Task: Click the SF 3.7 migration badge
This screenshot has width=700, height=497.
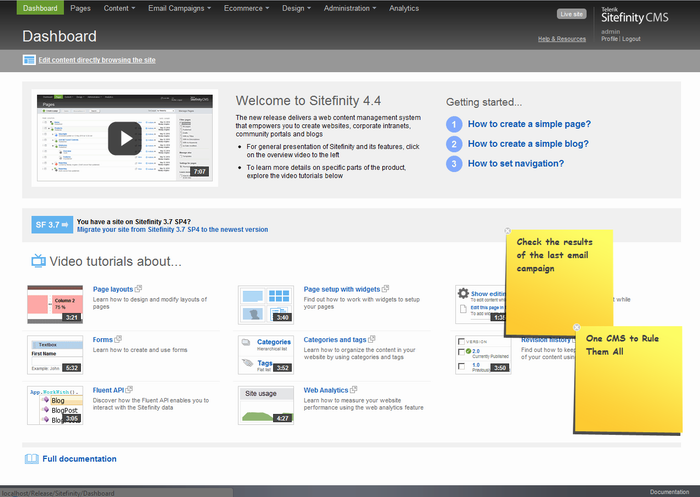Action: pos(52,224)
